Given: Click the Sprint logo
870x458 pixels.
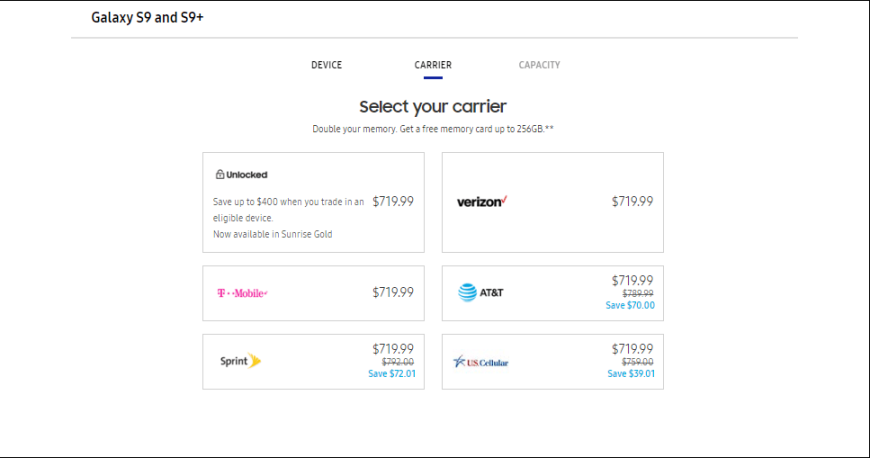Looking at the screenshot, I should click(x=240, y=361).
